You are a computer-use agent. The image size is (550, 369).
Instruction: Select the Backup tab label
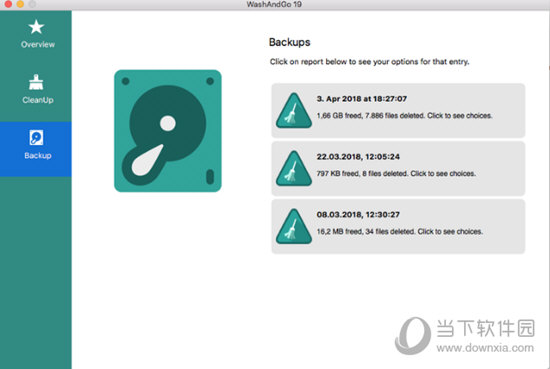click(38, 155)
